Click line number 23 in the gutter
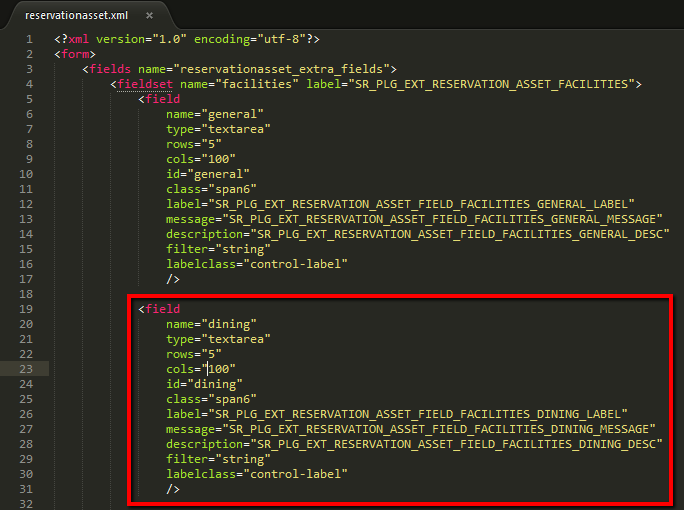The width and height of the screenshot is (684, 510). 28,369
